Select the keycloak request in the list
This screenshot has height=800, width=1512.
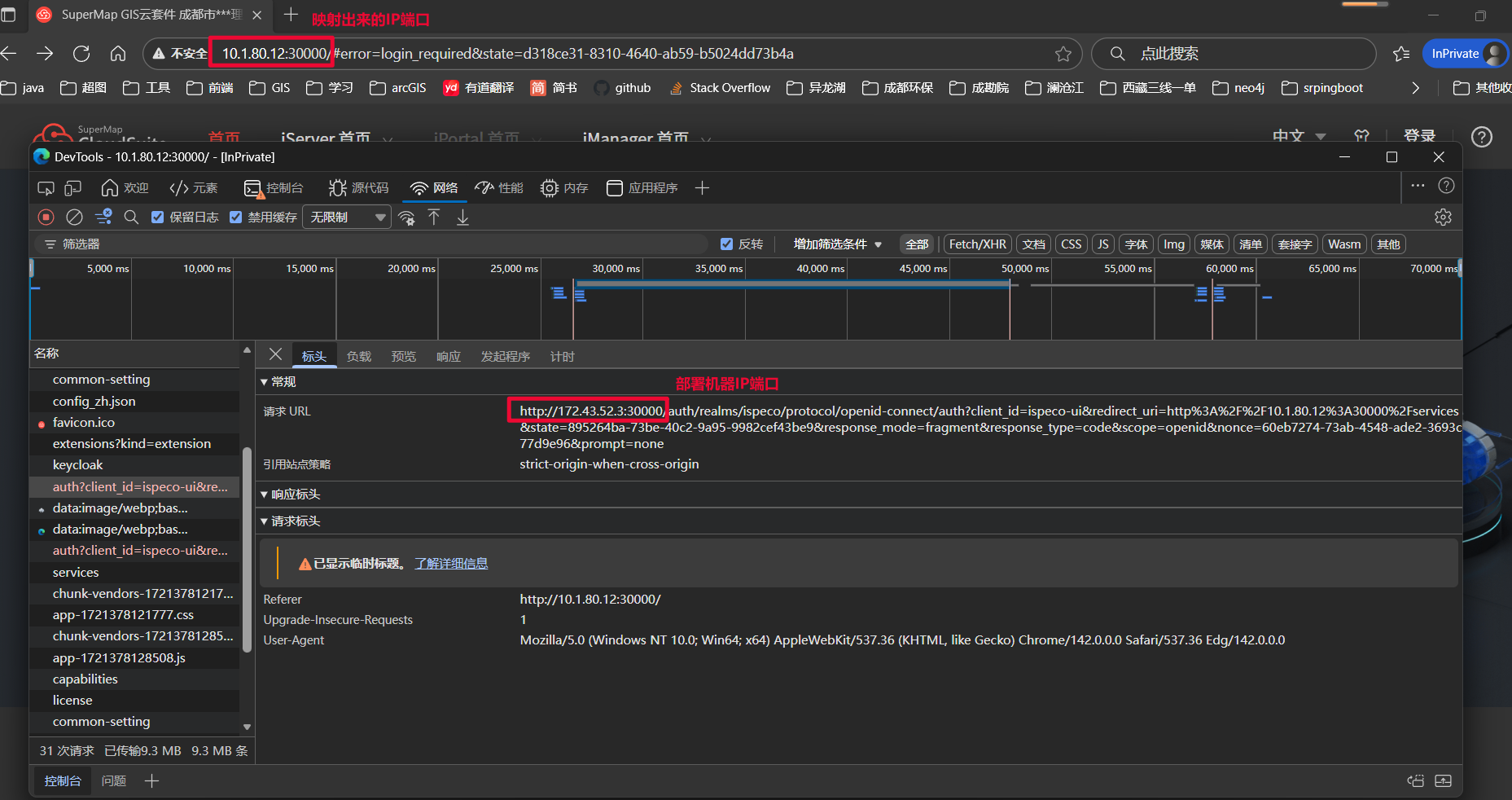pyautogui.click(x=78, y=465)
